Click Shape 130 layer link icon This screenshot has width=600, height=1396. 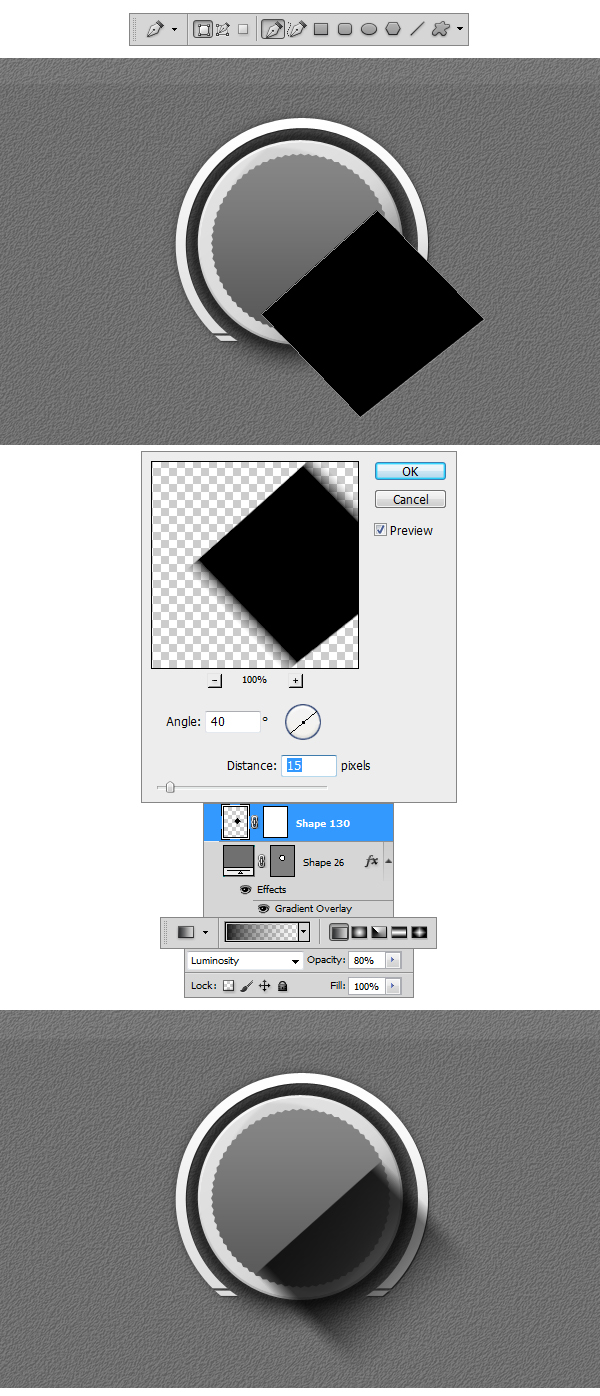coord(255,823)
